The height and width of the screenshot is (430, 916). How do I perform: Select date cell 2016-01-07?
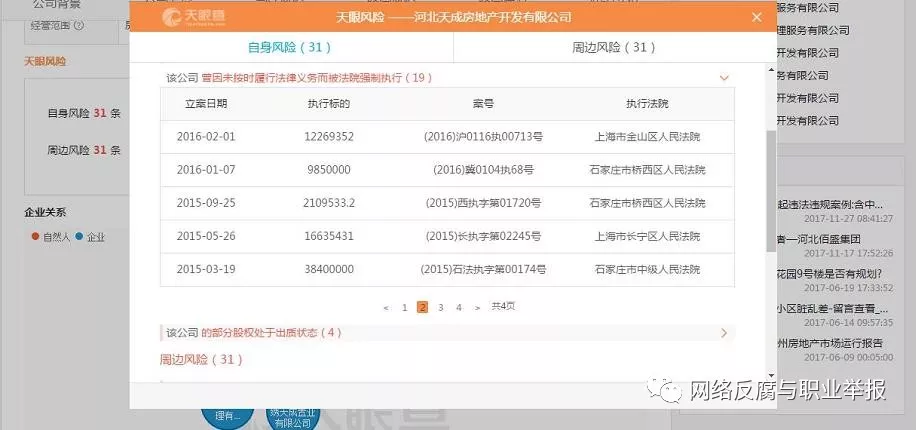(x=206, y=170)
